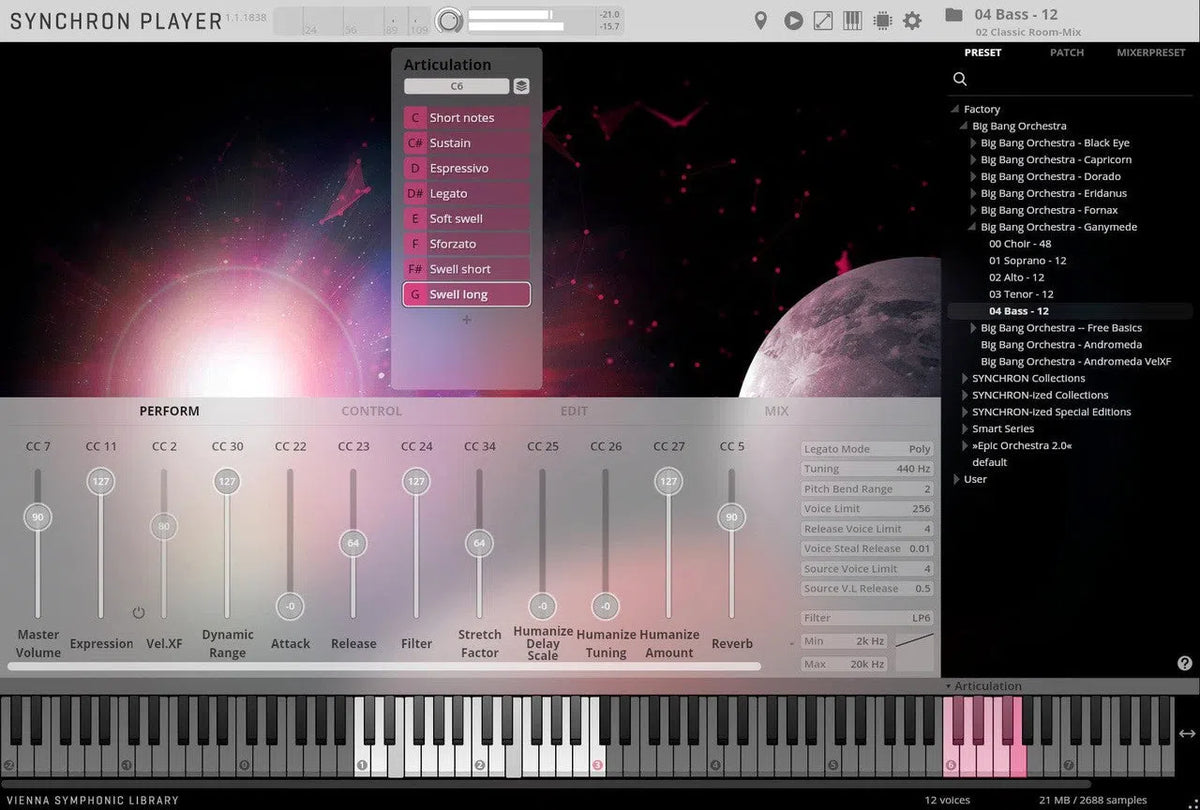Click the resize window diagonal arrow icon

coord(823,20)
